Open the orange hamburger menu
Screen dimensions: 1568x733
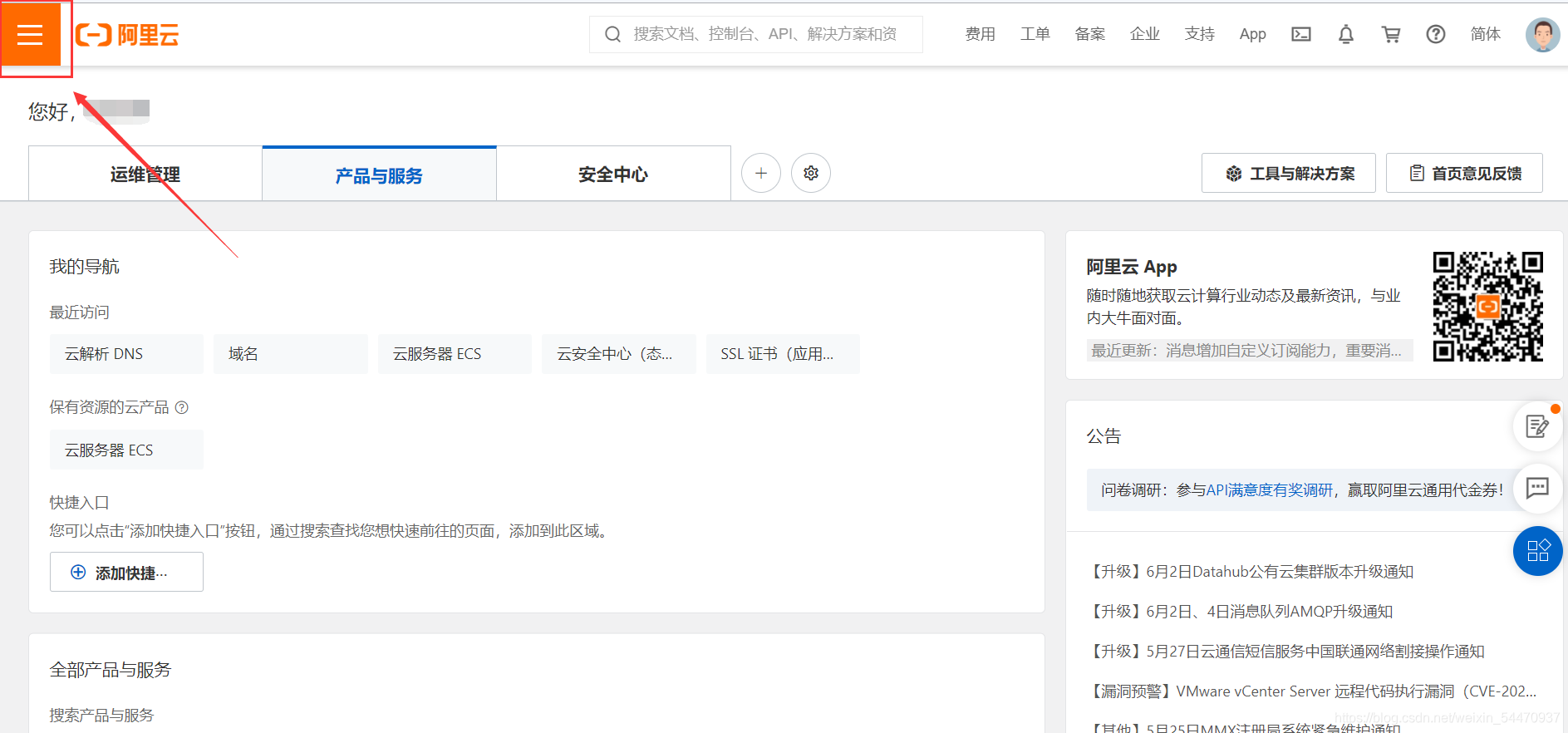(31, 34)
